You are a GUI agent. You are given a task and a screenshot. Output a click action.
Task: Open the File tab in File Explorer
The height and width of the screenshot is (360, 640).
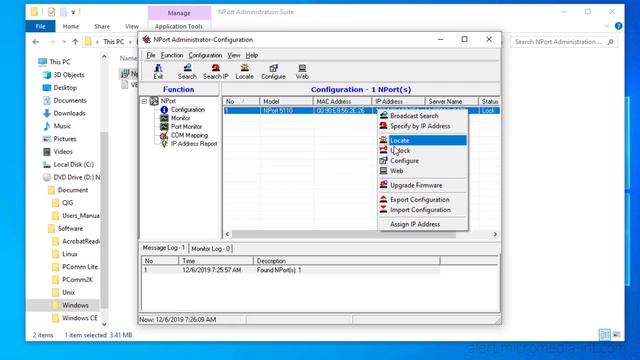click(x=40, y=26)
